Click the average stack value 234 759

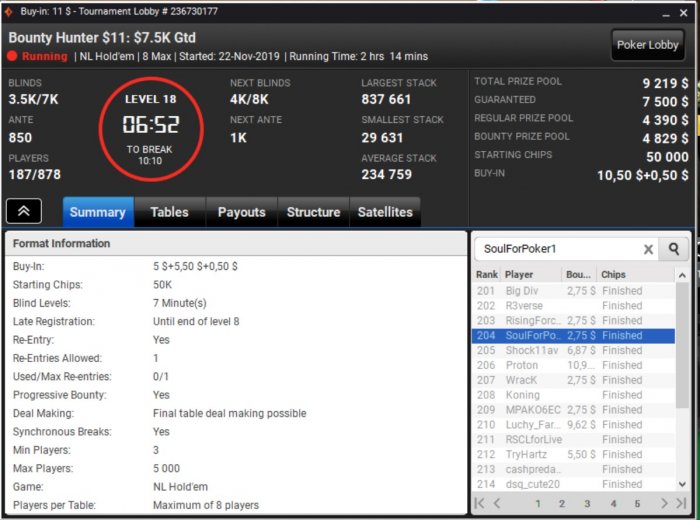(387, 174)
